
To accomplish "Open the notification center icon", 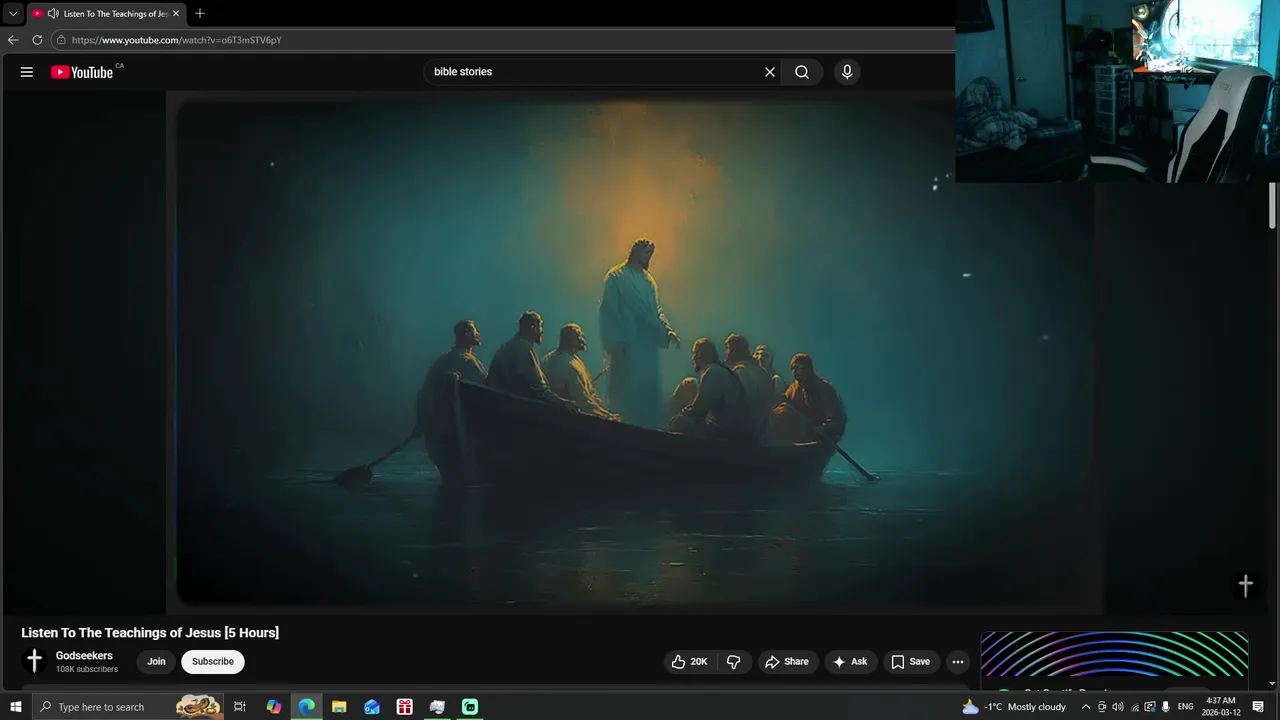I will click(1258, 707).
